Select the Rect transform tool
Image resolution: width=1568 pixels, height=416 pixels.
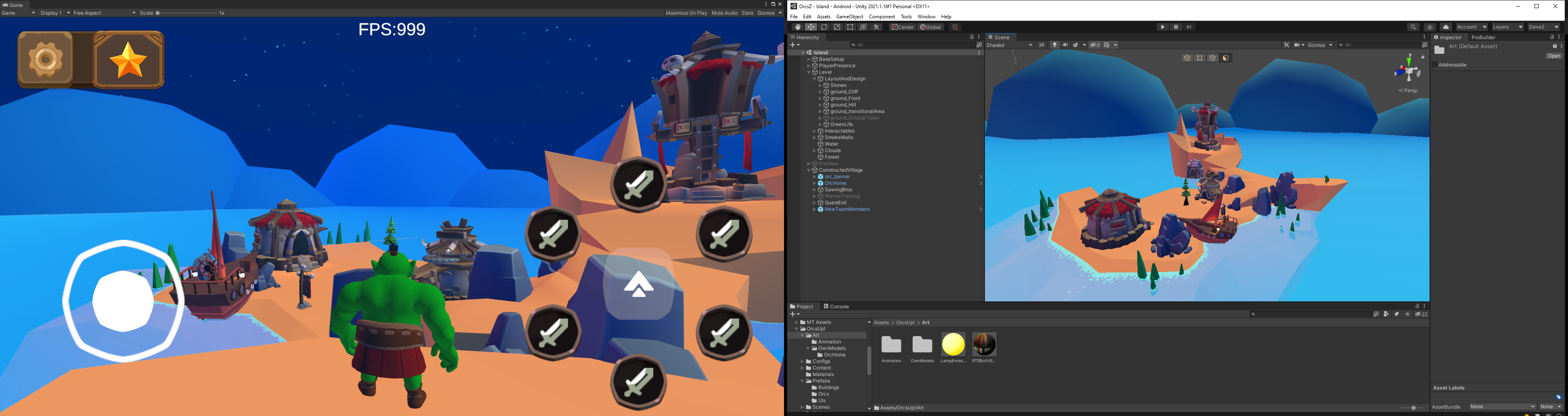click(850, 27)
